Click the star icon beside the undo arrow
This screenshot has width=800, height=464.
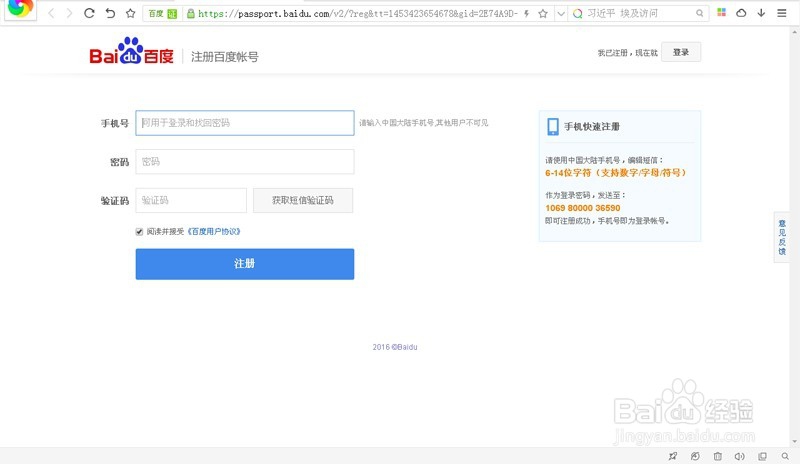(x=131, y=13)
